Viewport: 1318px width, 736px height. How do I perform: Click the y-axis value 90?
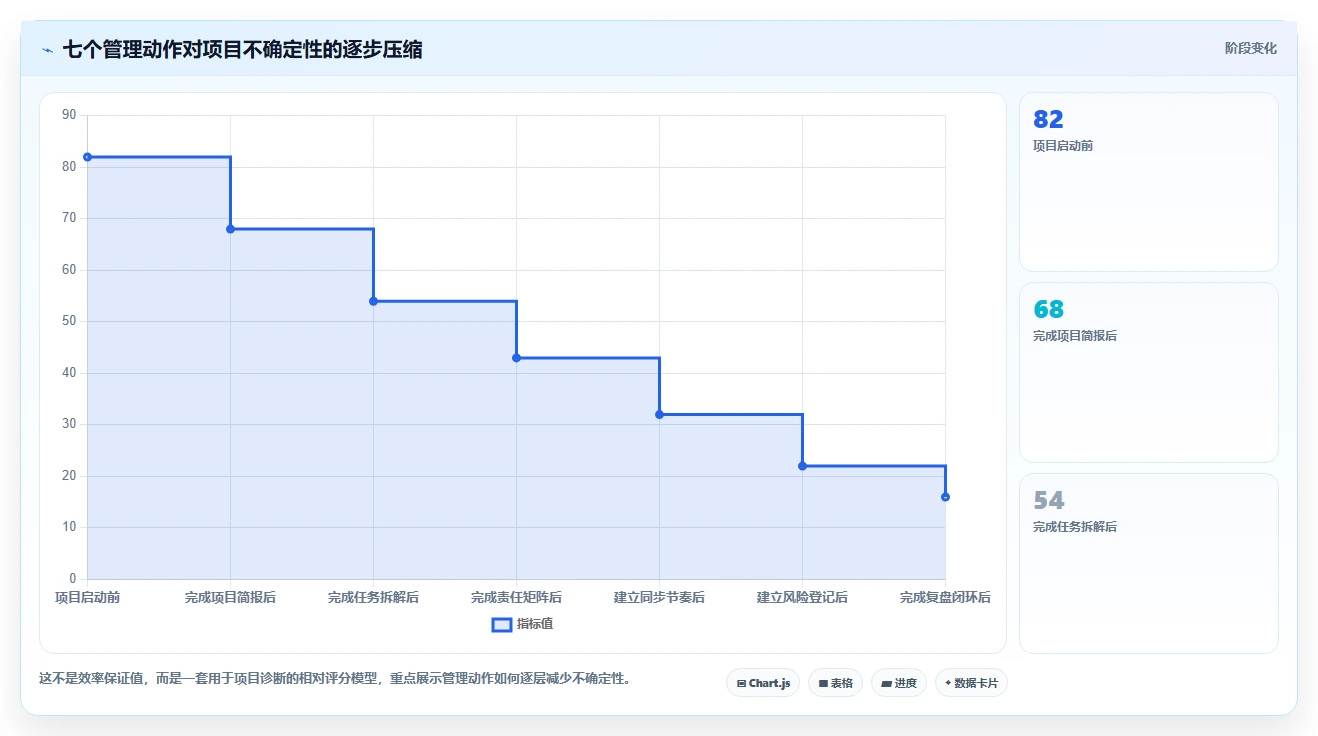69,115
